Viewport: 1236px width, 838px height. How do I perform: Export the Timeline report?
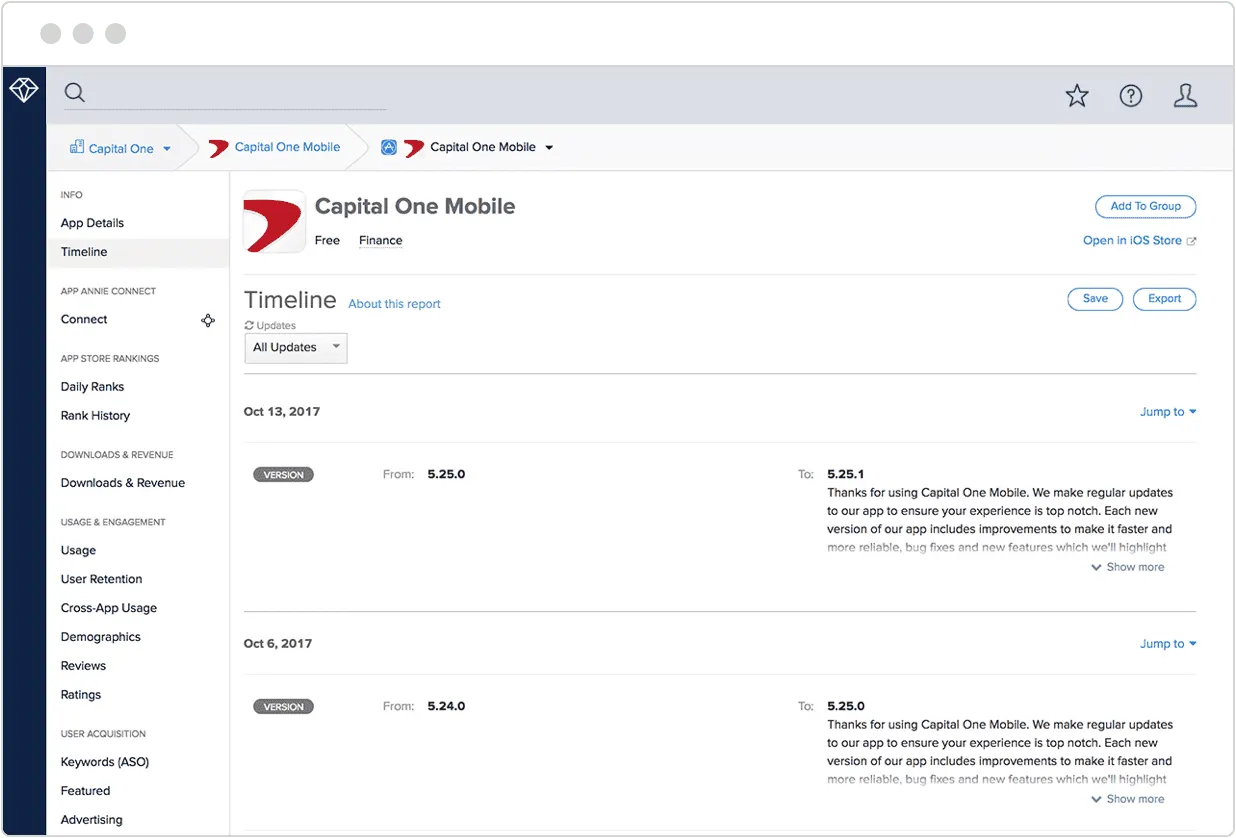[x=1164, y=299]
